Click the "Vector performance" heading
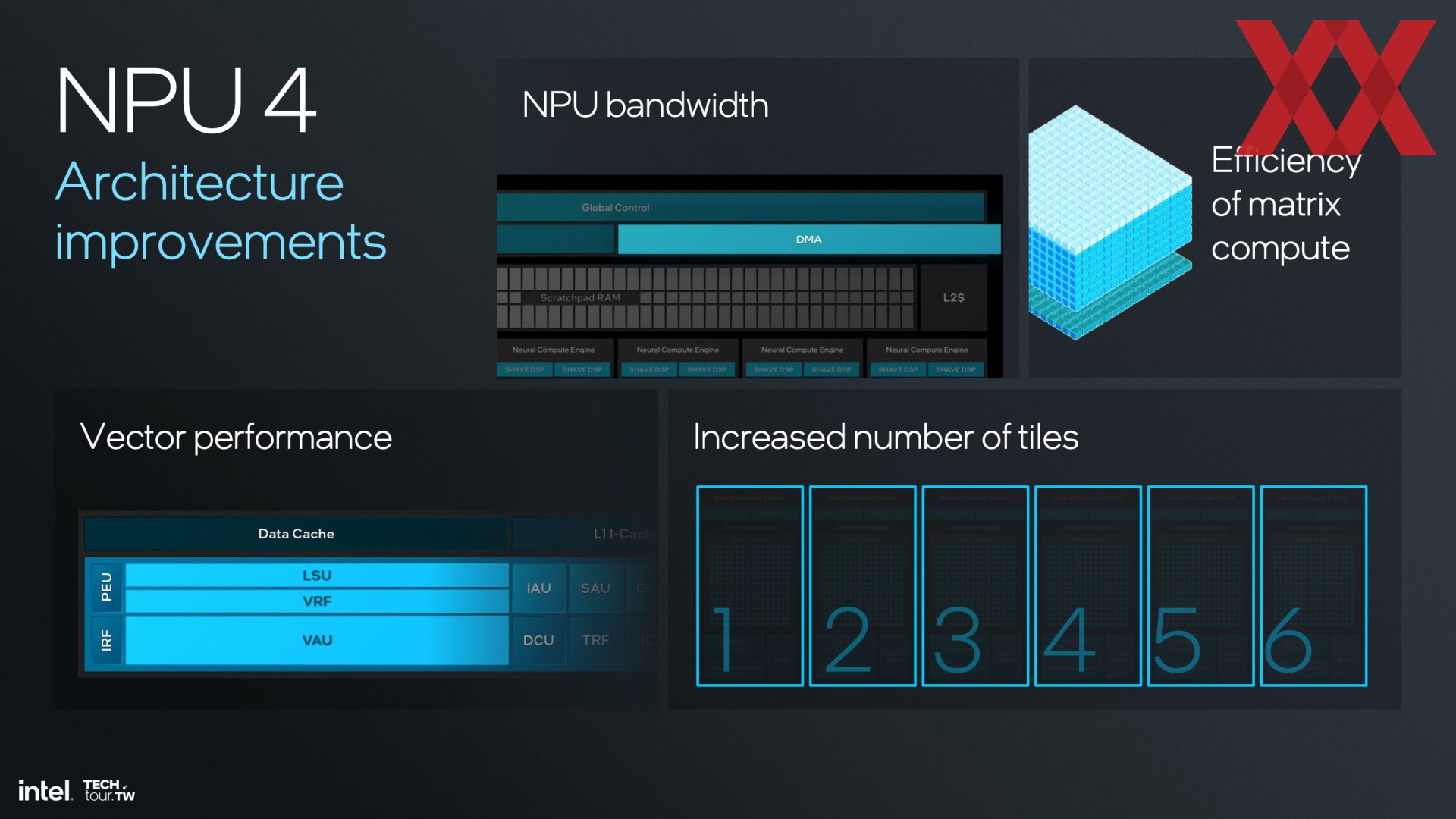Viewport: 1456px width, 819px height. pyautogui.click(x=236, y=438)
